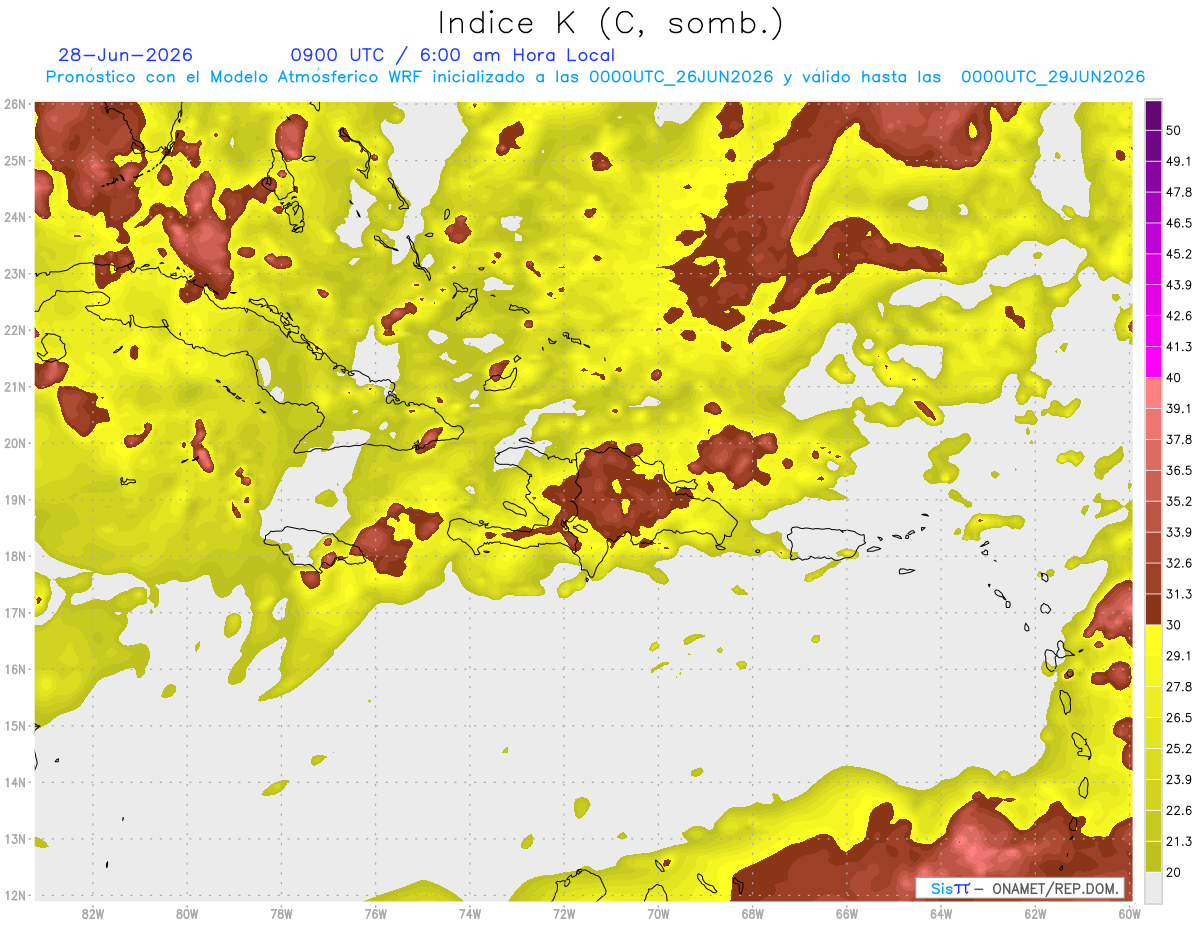Click the legend value '21.3'
The width and height of the screenshot is (1200, 927).
1179,841
